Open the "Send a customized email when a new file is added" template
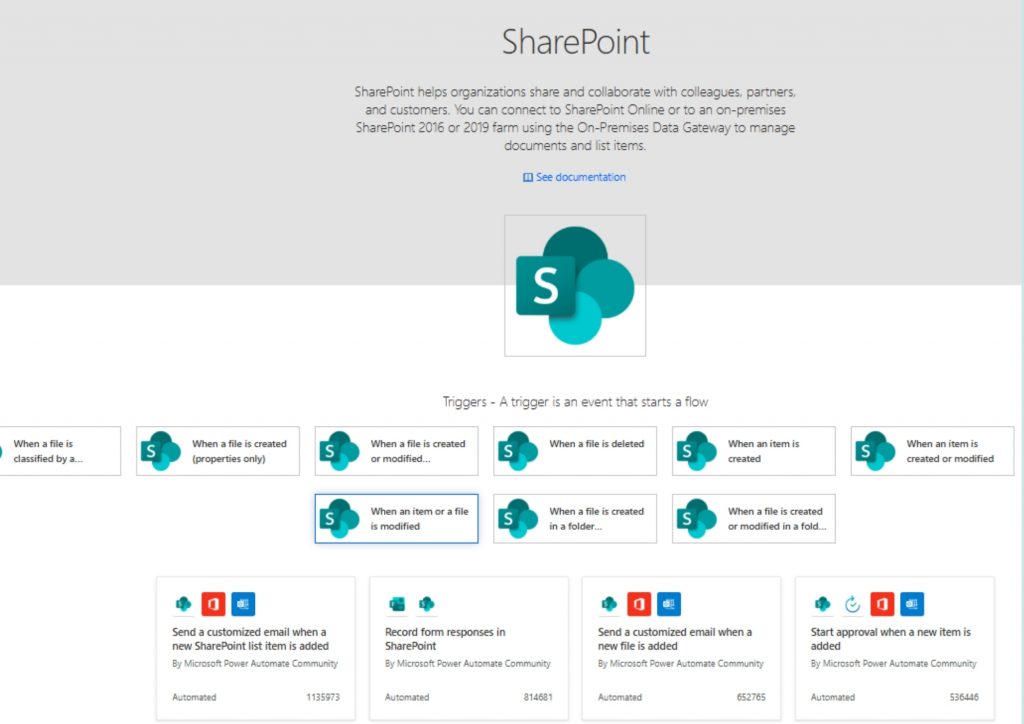 [x=681, y=645]
